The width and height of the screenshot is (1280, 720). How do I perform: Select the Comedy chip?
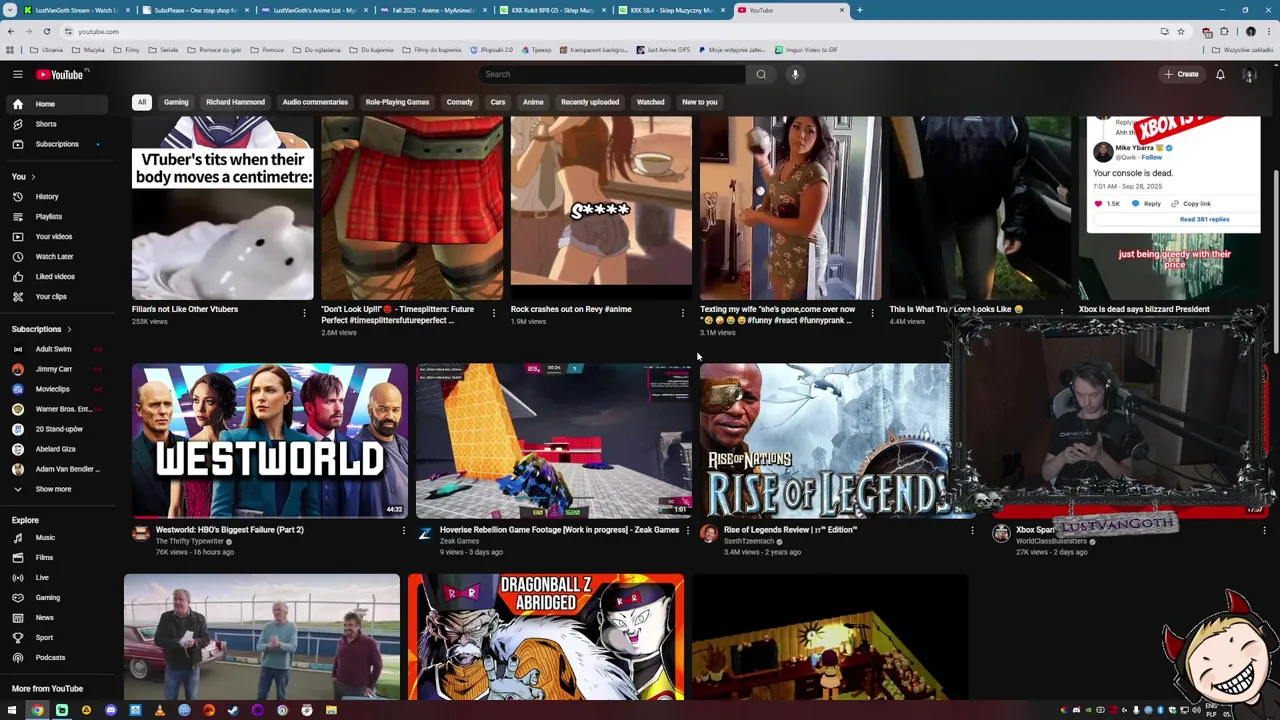460,102
